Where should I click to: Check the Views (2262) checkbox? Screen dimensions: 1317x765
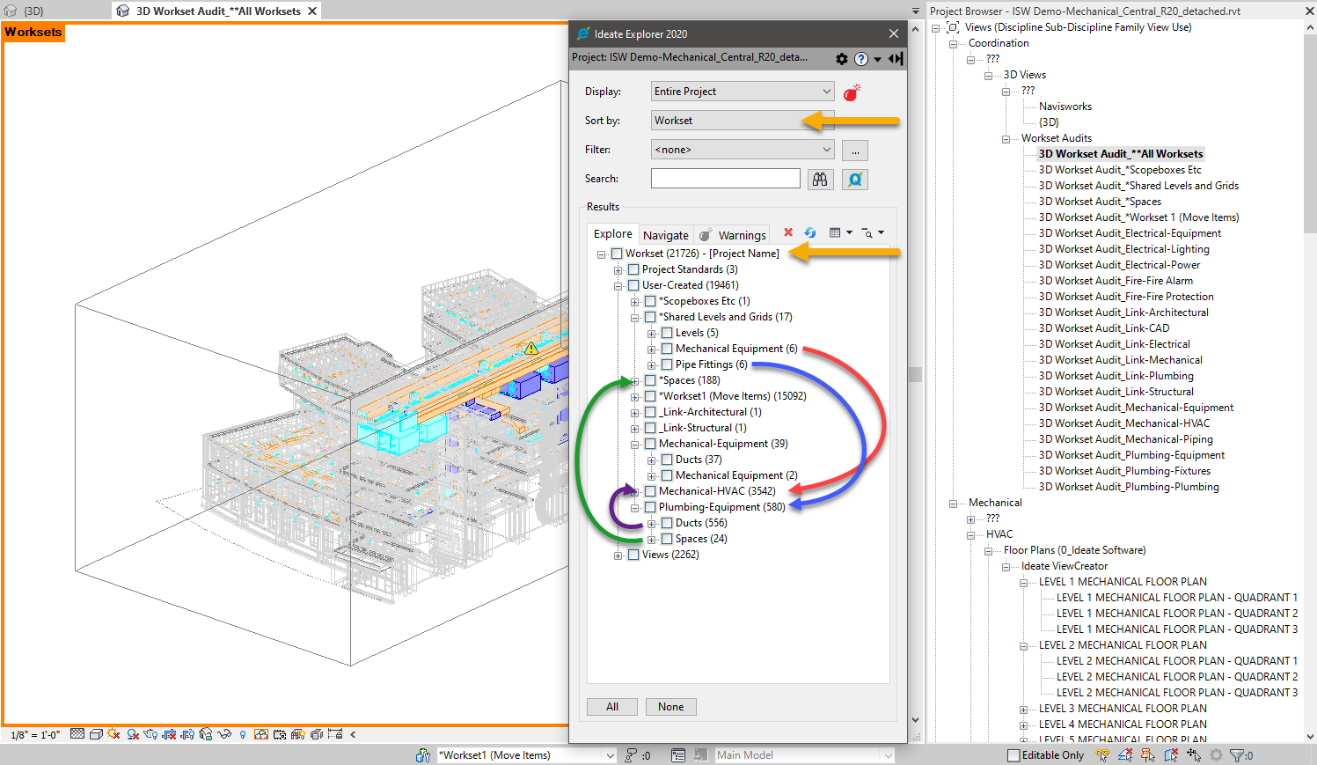(x=633, y=555)
